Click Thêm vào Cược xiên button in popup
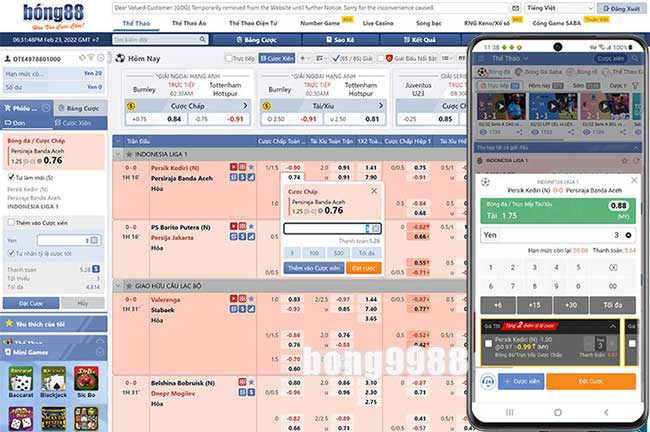This screenshot has height=432, width=650. [x=314, y=268]
